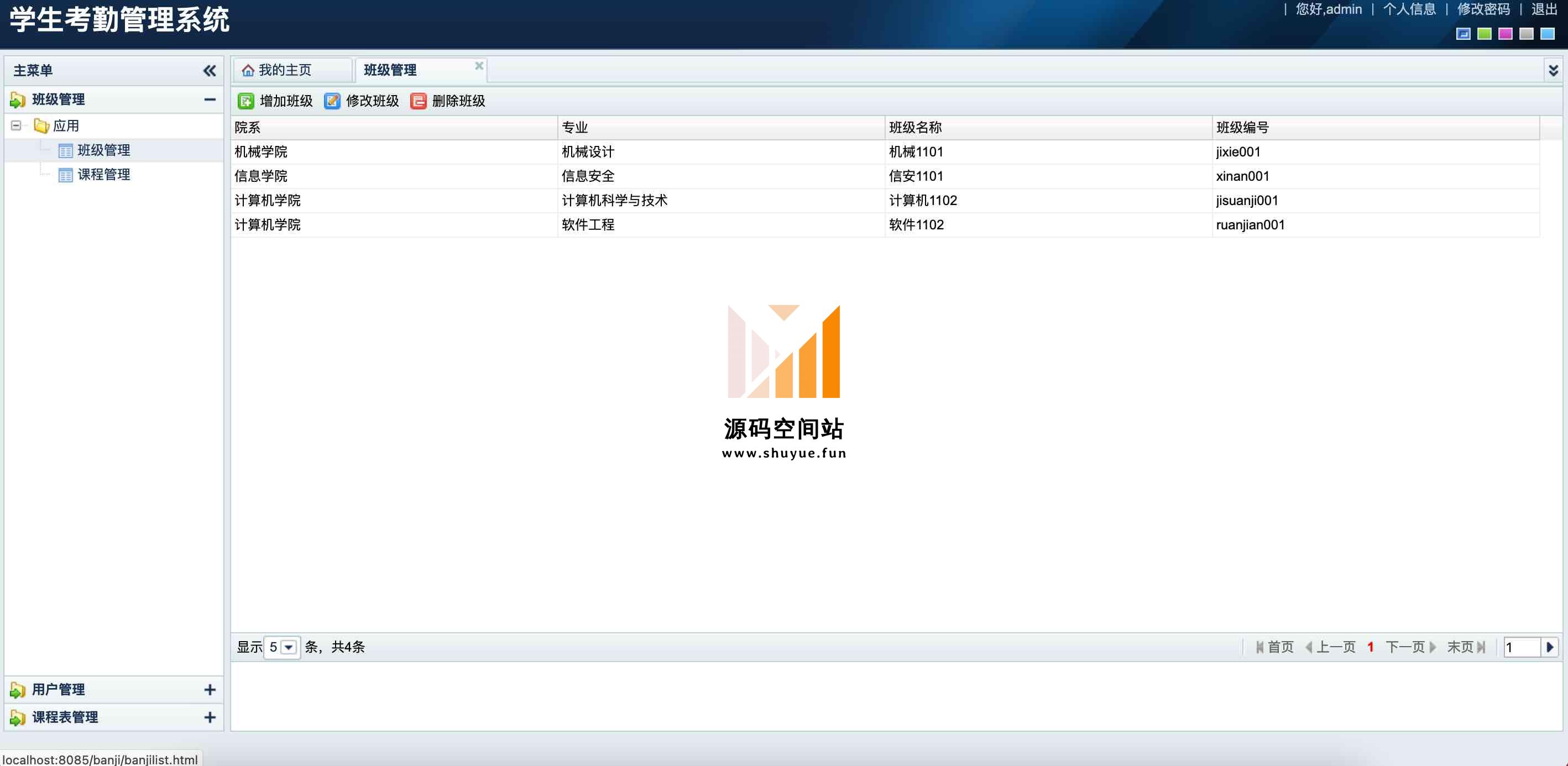The image size is (1568, 766).
Task: Open 课程管理 in the tree
Action: point(104,175)
